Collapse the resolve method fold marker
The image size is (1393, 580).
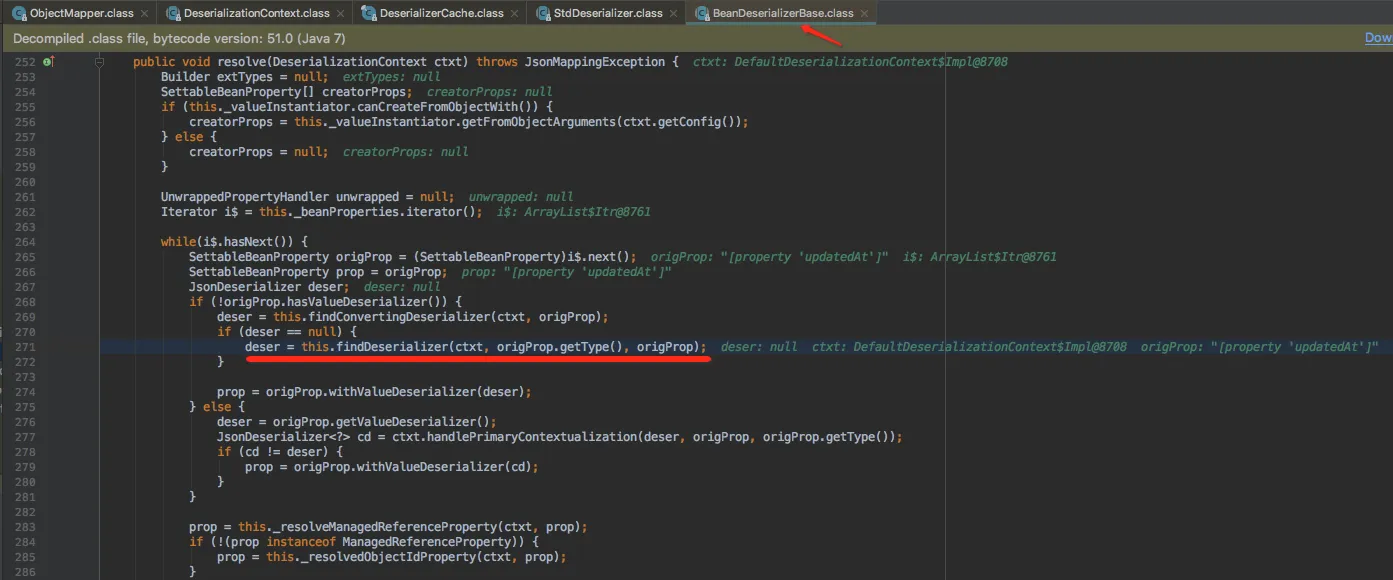[100, 62]
